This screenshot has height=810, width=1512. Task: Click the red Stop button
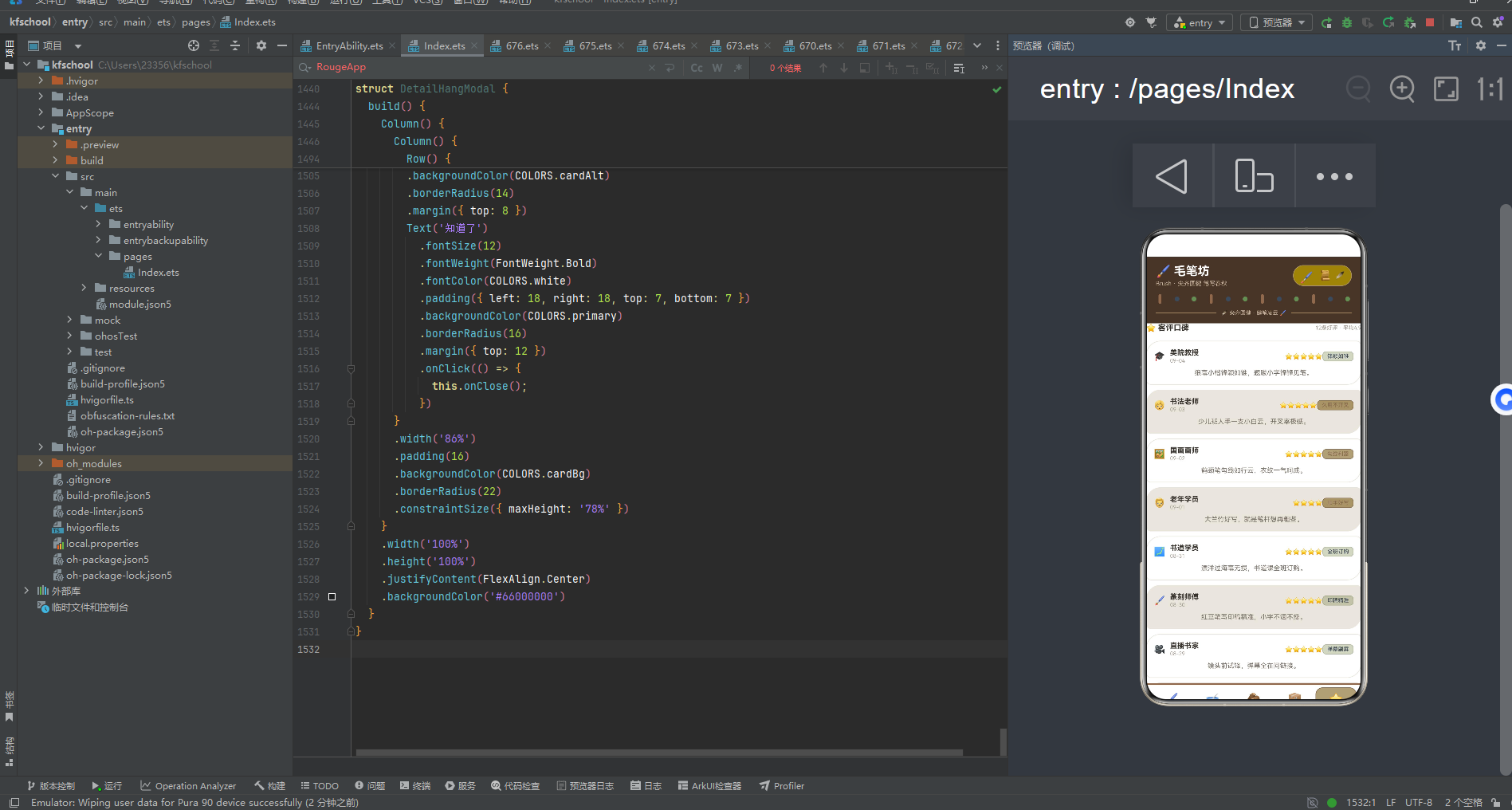[x=1430, y=22]
